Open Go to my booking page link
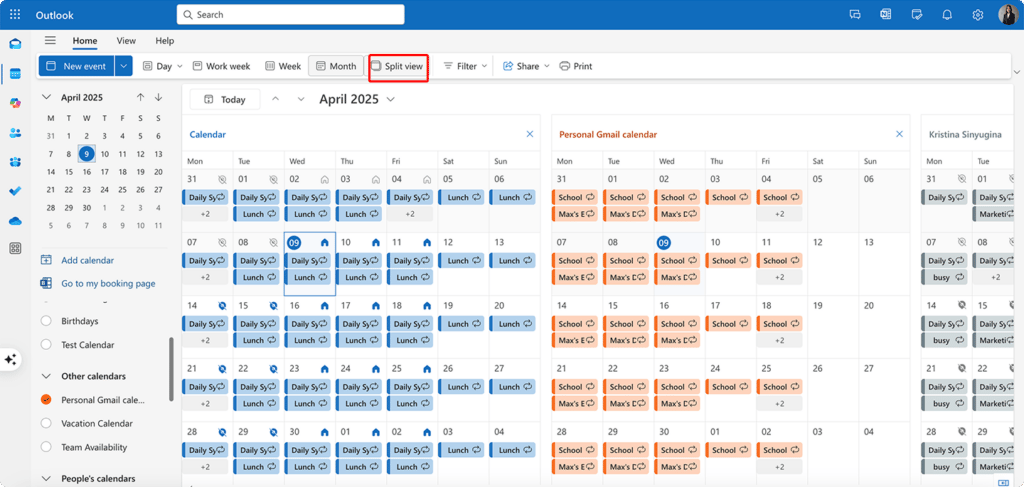The width and height of the screenshot is (1024, 487). 108,283
